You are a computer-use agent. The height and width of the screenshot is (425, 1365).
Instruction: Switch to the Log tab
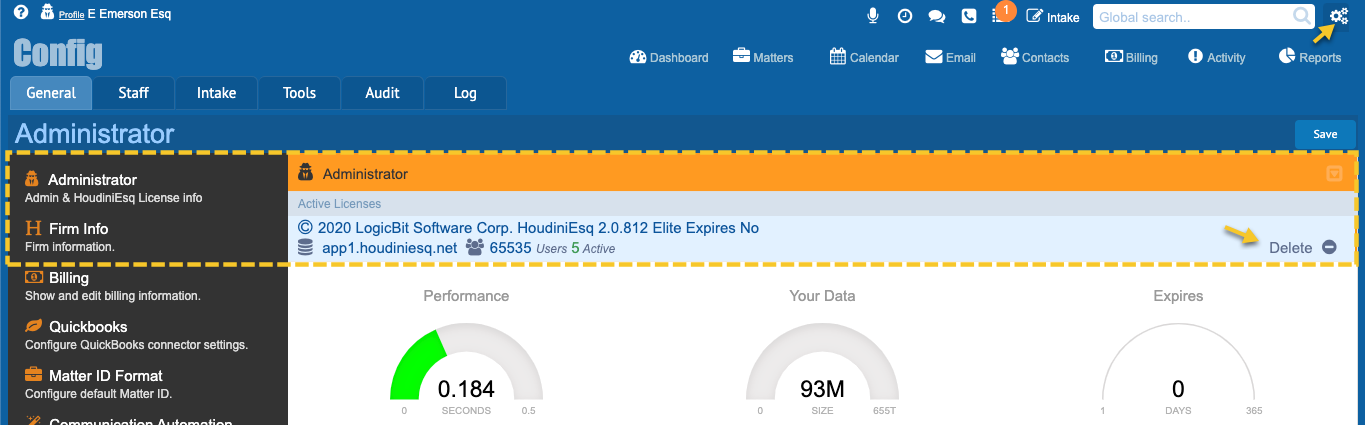tap(465, 93)
